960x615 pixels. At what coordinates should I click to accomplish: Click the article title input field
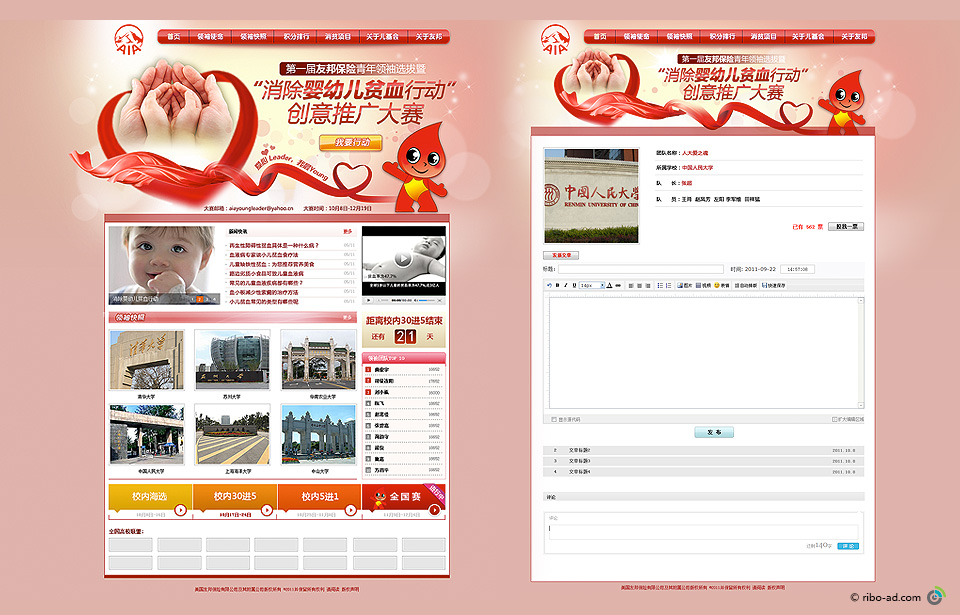point(640,270)
